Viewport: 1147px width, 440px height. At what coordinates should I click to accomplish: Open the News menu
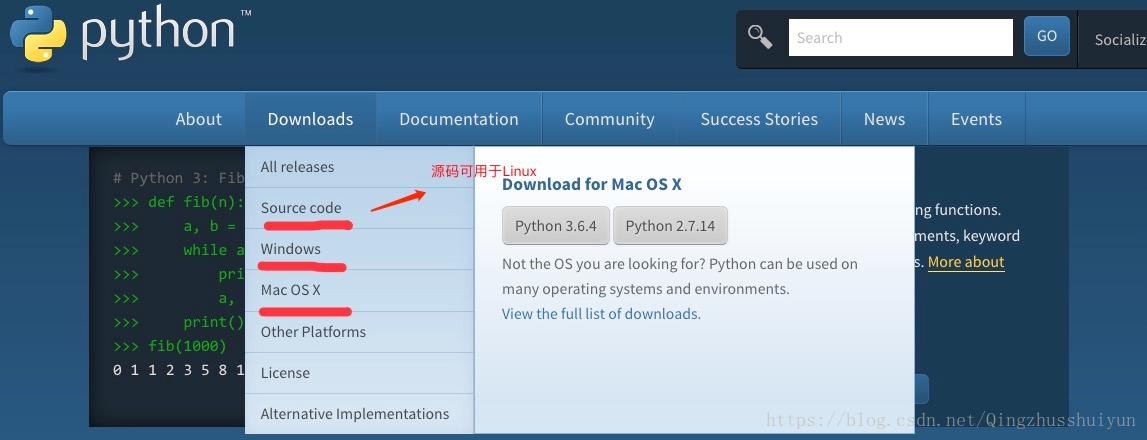coord(884,119)
